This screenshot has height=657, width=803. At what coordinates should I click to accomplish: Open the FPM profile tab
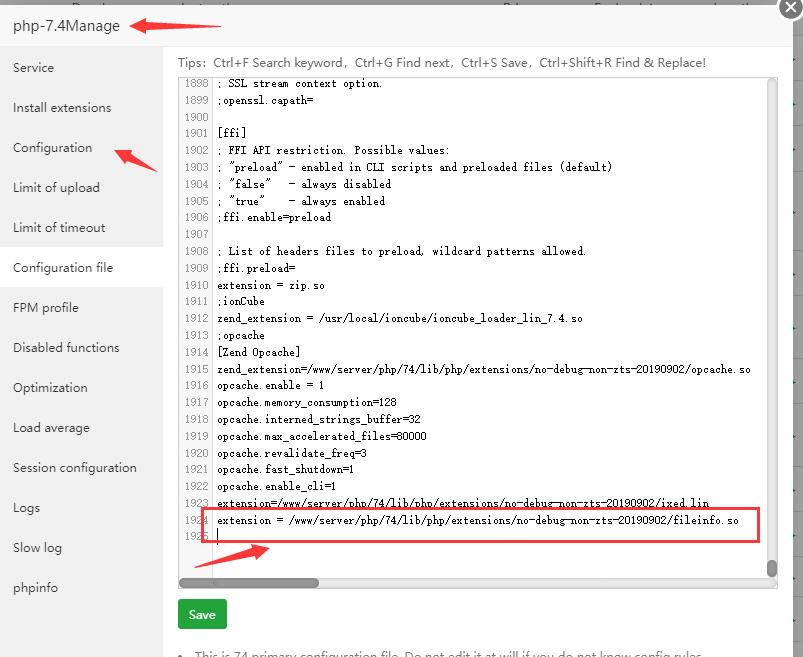click(x=46, y=307)
